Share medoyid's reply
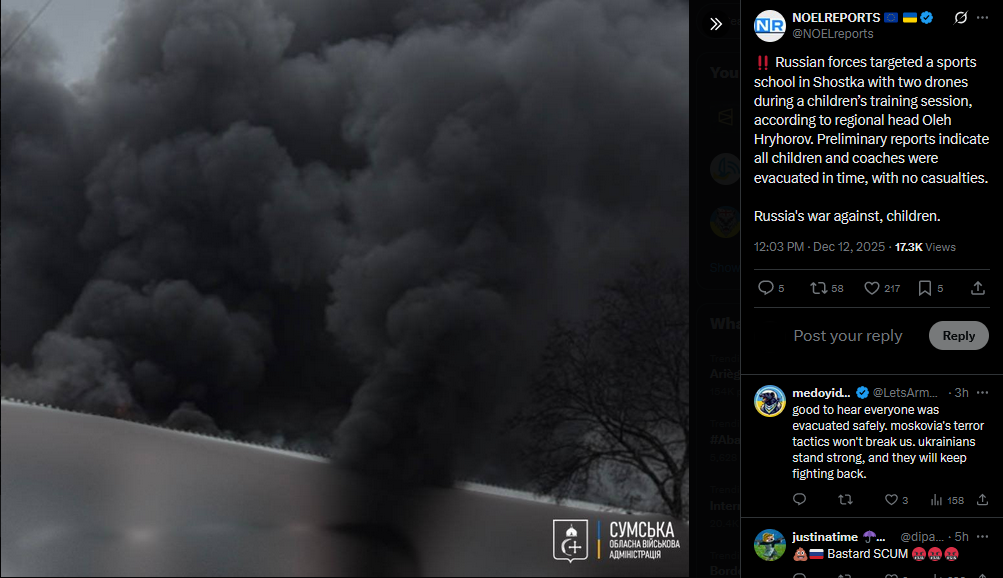Screen dimensions: 1003x578 click(983, 499)
